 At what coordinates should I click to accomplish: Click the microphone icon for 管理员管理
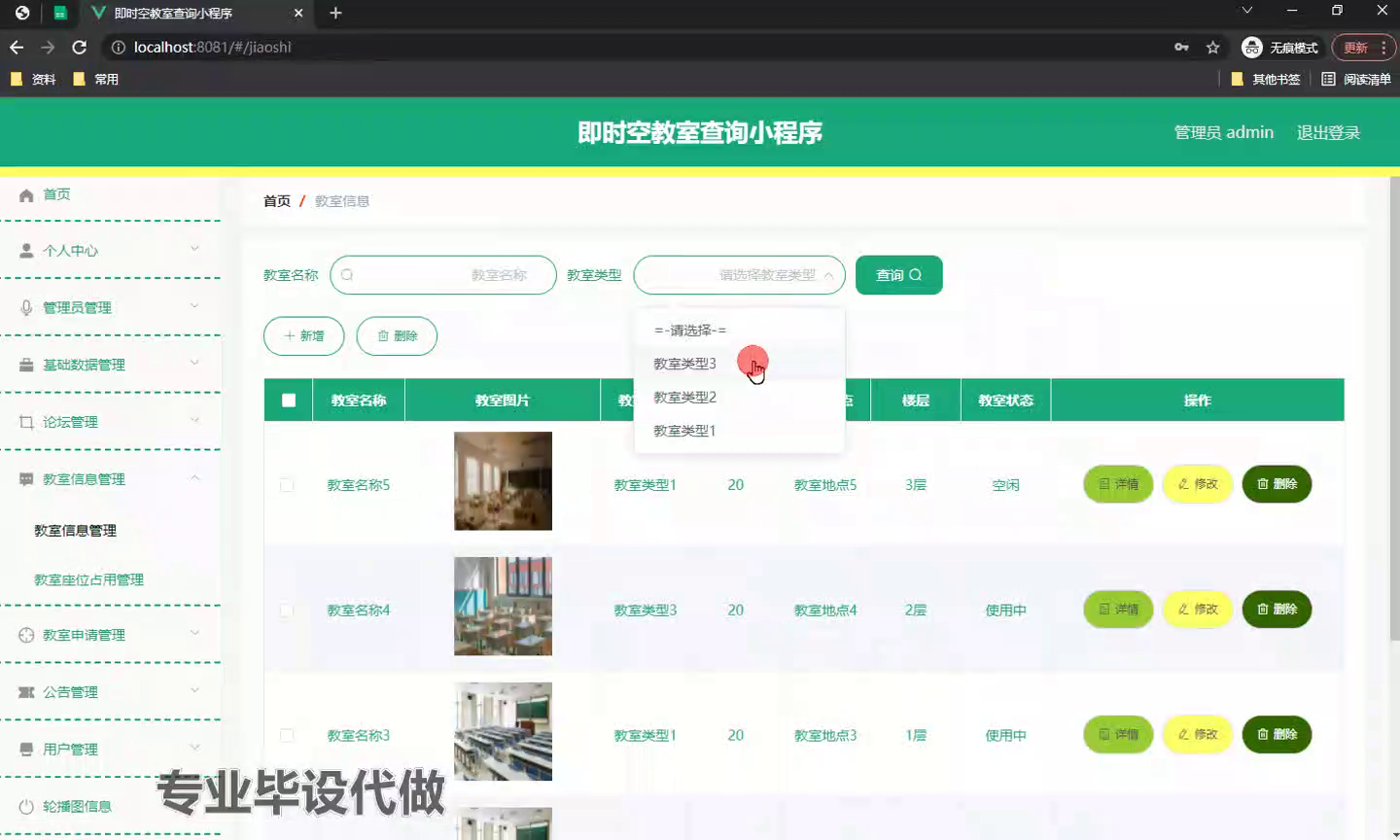tap(26, 308)
